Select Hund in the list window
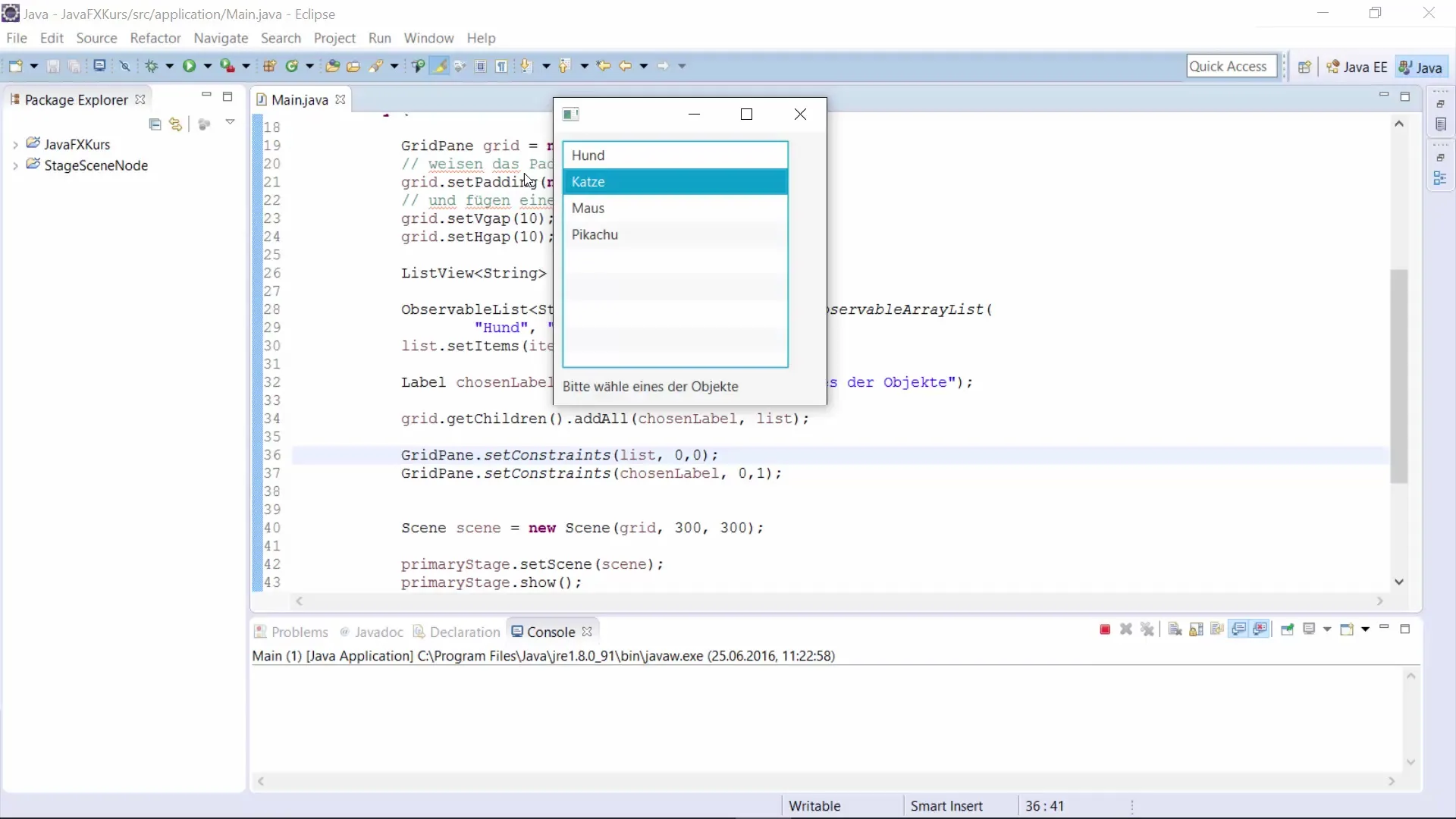This screenshot has width=1456, height=819. (x=675, y=155)
